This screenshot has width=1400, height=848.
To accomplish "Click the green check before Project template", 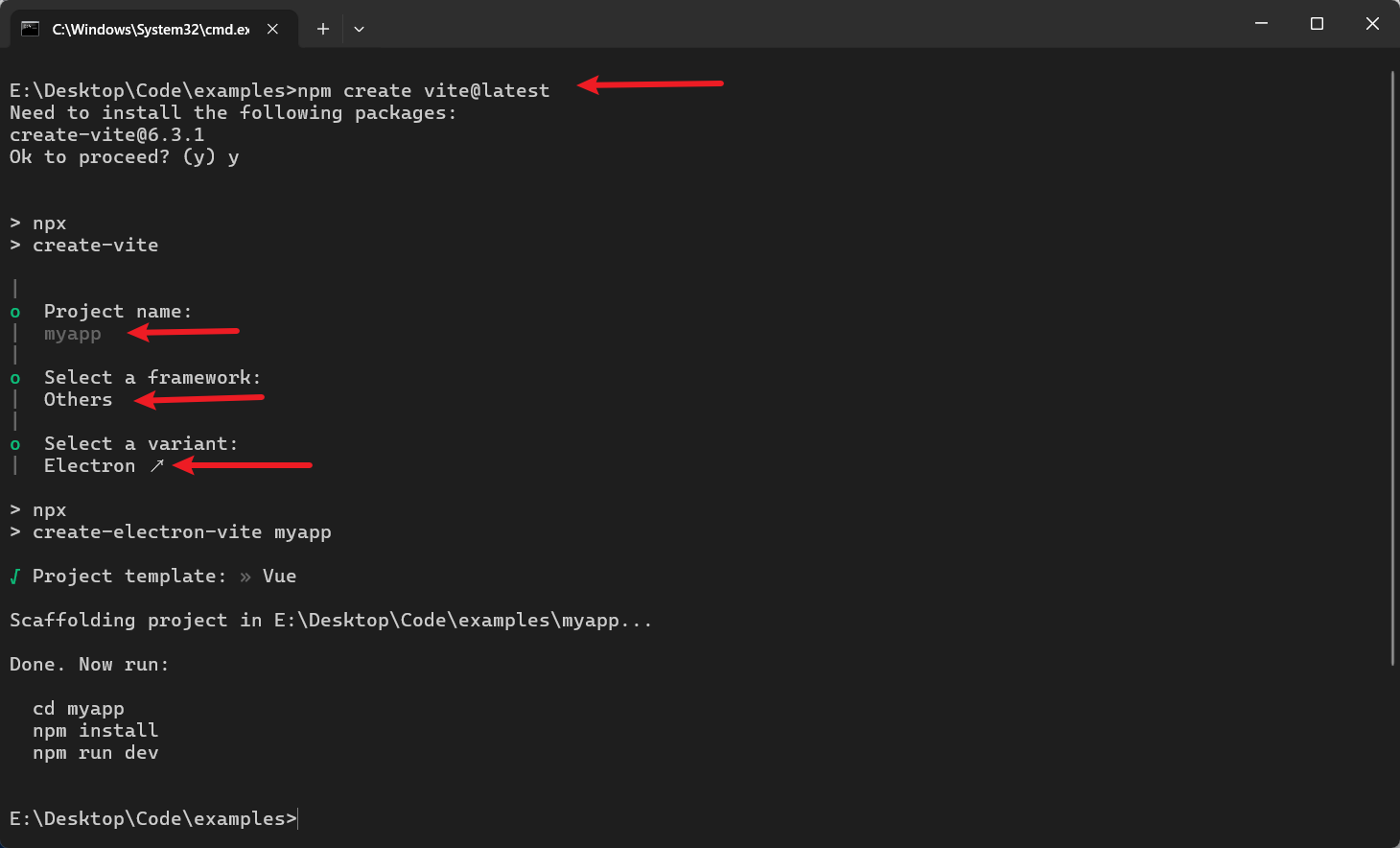I will pyautogui.click(x=14, y=577).
